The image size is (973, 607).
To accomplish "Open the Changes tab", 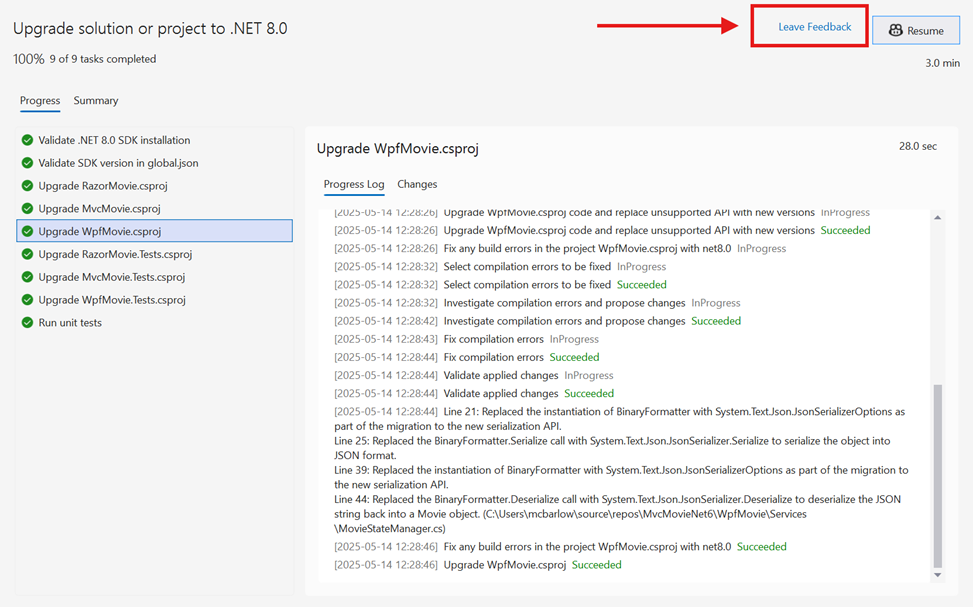I will (417, 184).
